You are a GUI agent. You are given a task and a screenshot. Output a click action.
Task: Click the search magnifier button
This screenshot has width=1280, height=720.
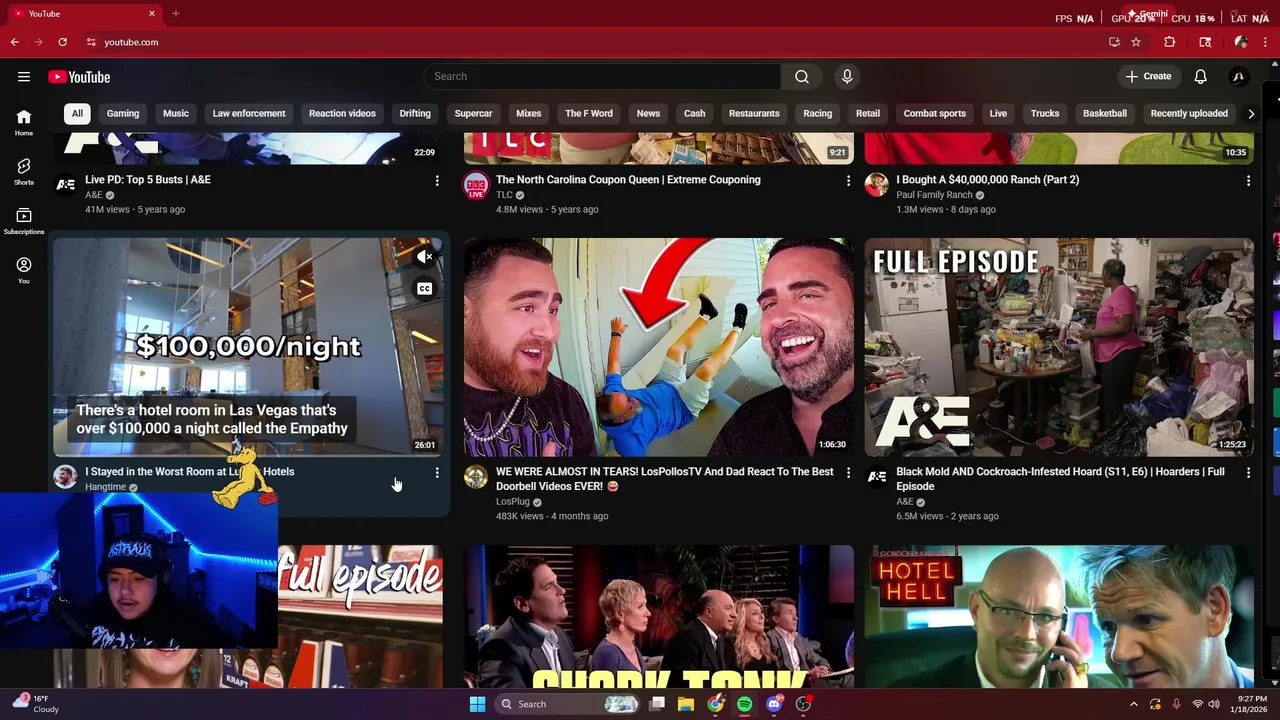(x=802, y=77)
